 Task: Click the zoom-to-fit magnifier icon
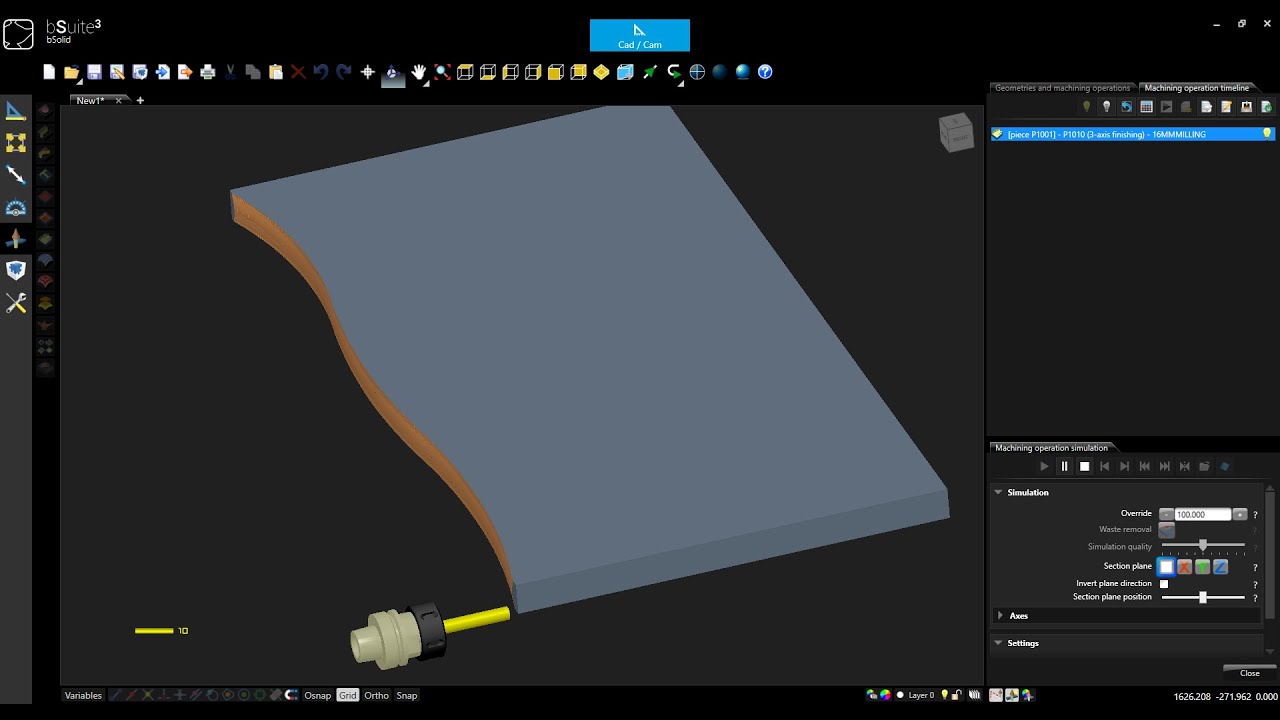click(442, 72)
